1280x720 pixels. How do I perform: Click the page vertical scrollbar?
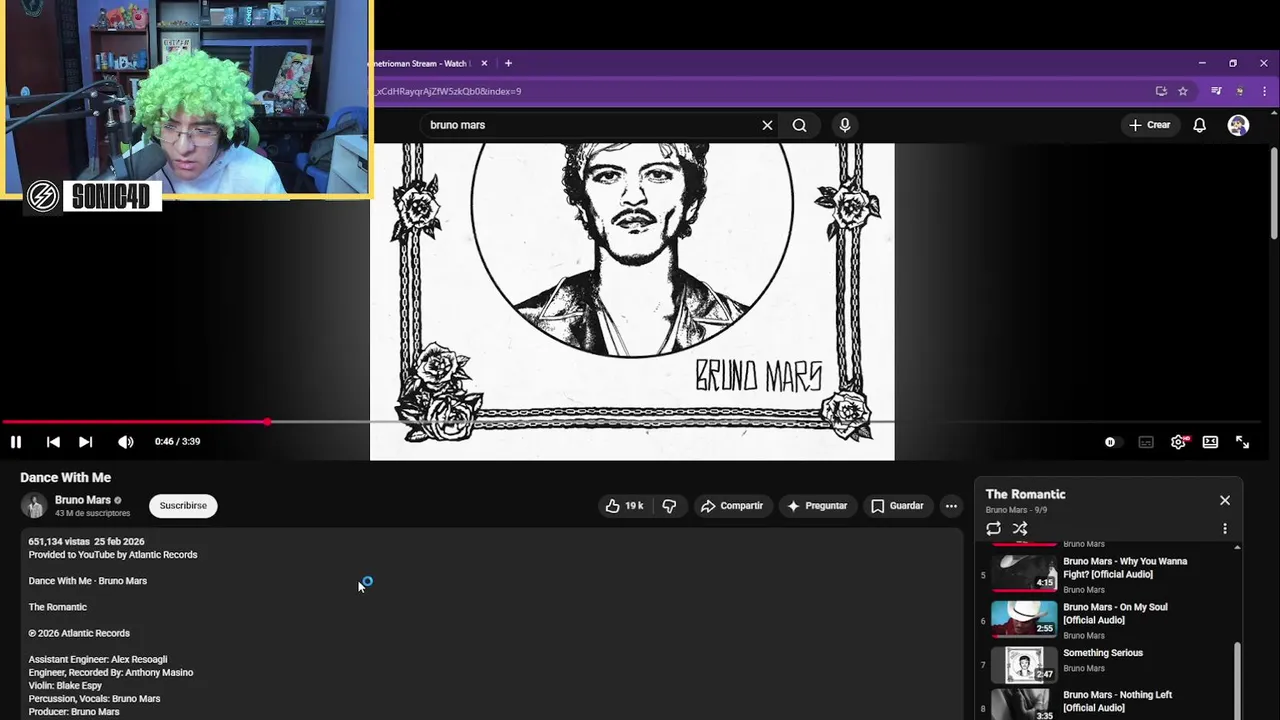(x=1274, y=195)
